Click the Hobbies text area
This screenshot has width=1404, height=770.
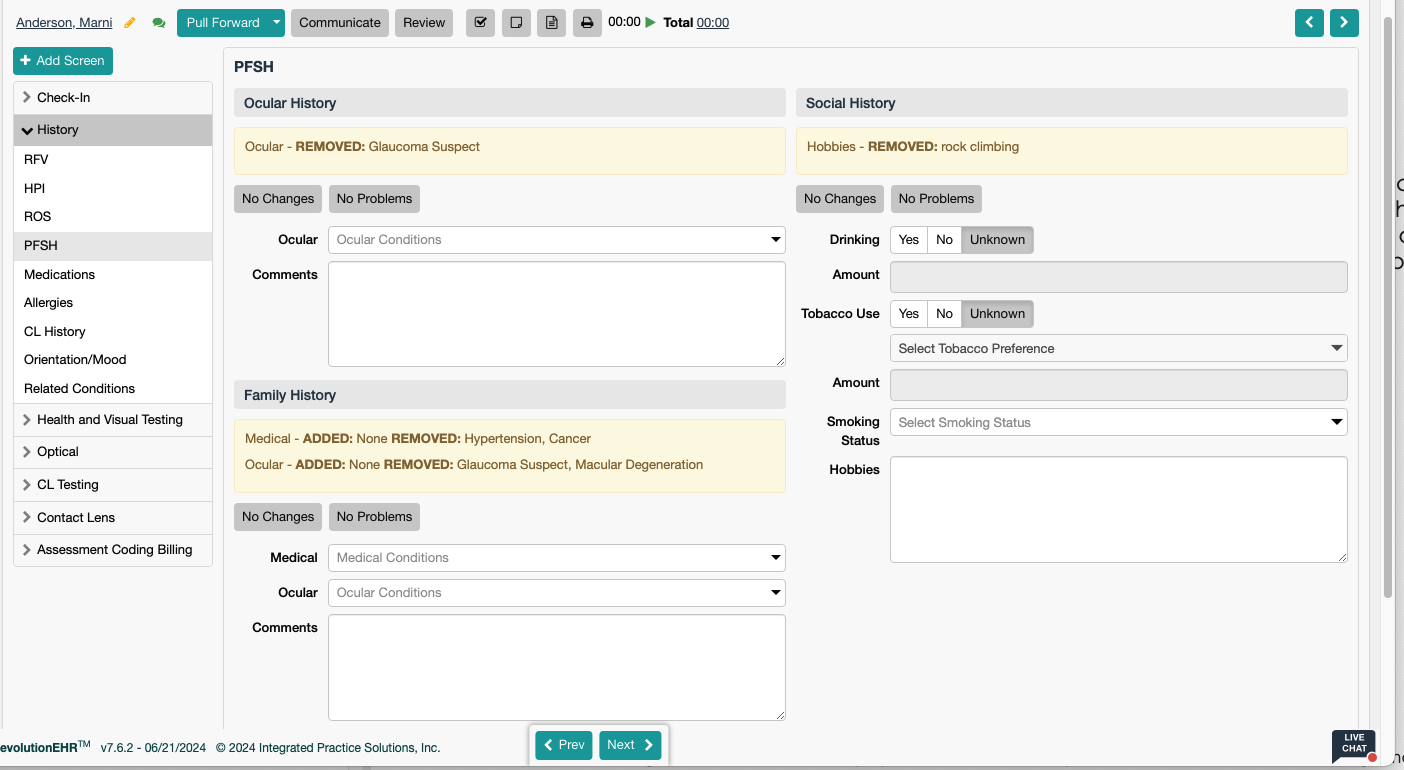(1119, 510)
